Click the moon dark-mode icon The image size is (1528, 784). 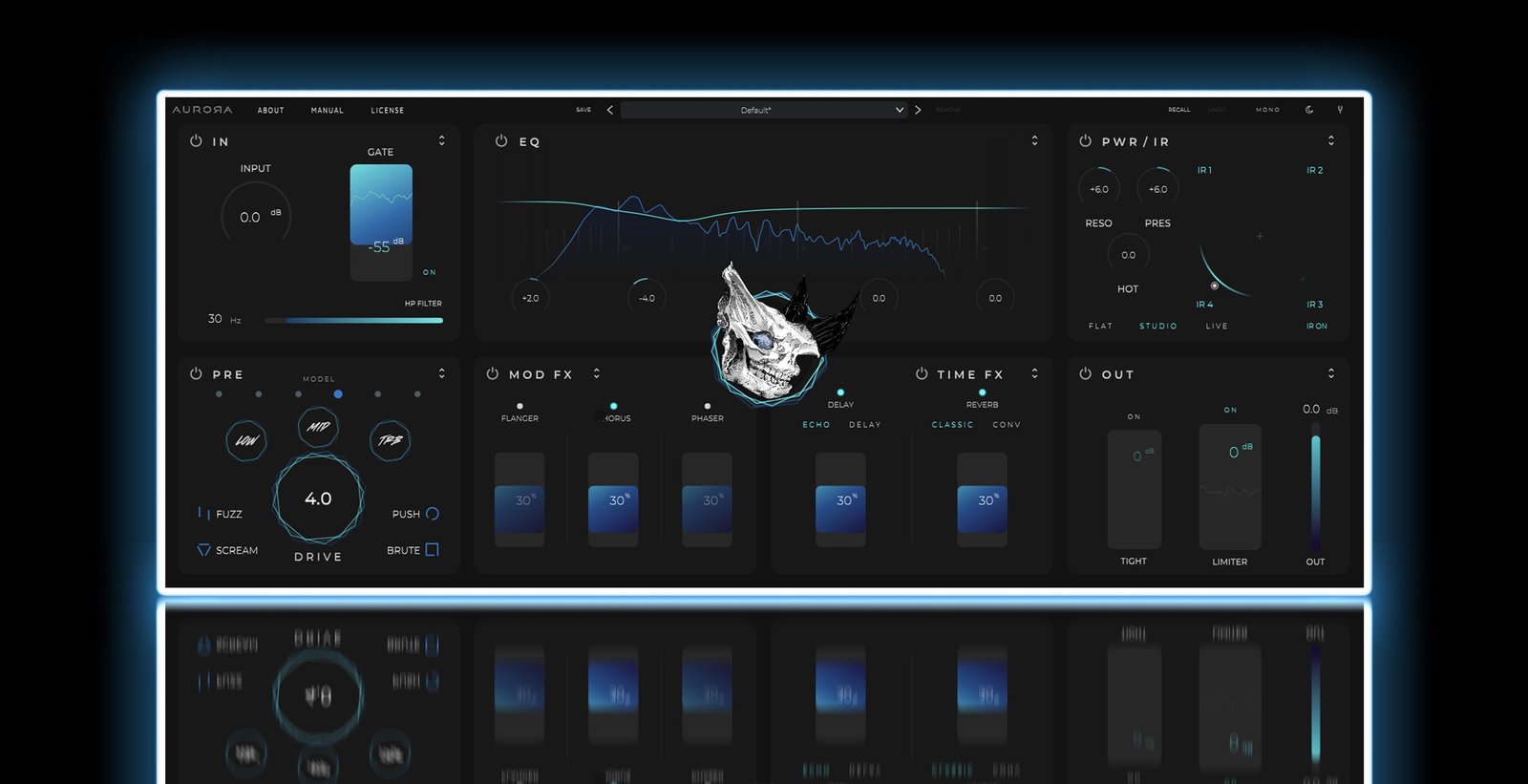(x=1309, y=110)
